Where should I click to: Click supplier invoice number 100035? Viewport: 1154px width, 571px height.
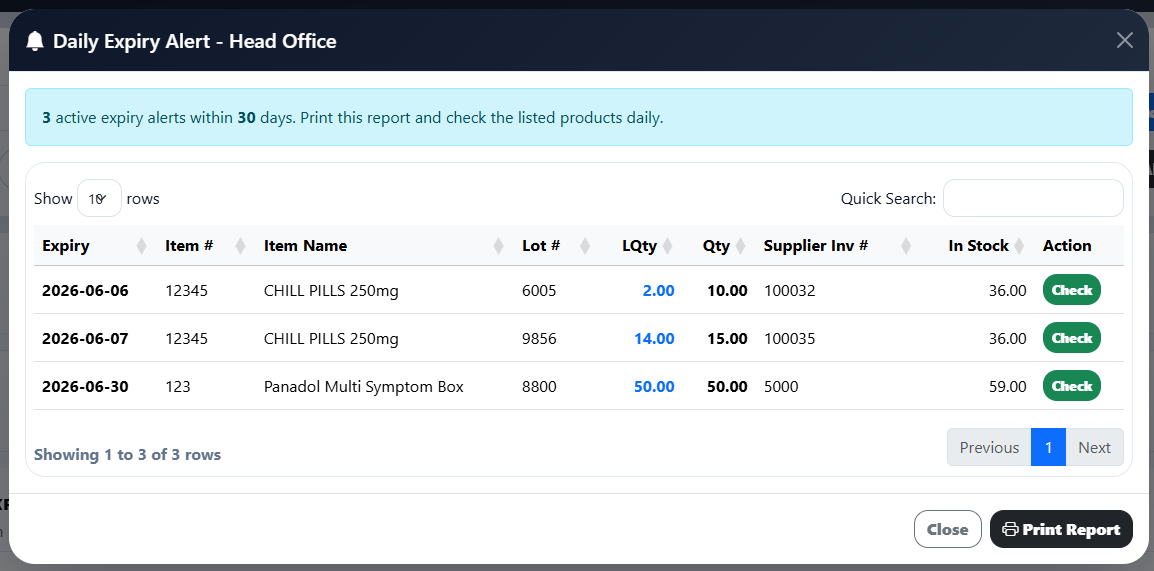(x=790, y=338)
